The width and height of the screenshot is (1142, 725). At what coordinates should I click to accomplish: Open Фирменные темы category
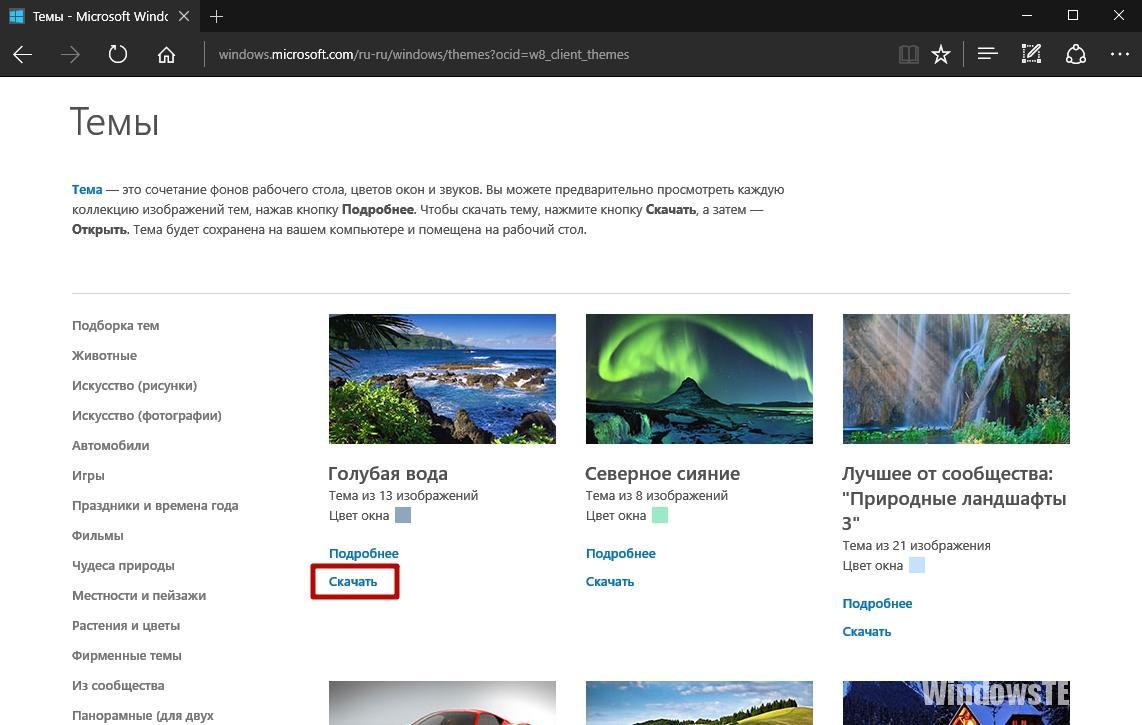(126, 656)
